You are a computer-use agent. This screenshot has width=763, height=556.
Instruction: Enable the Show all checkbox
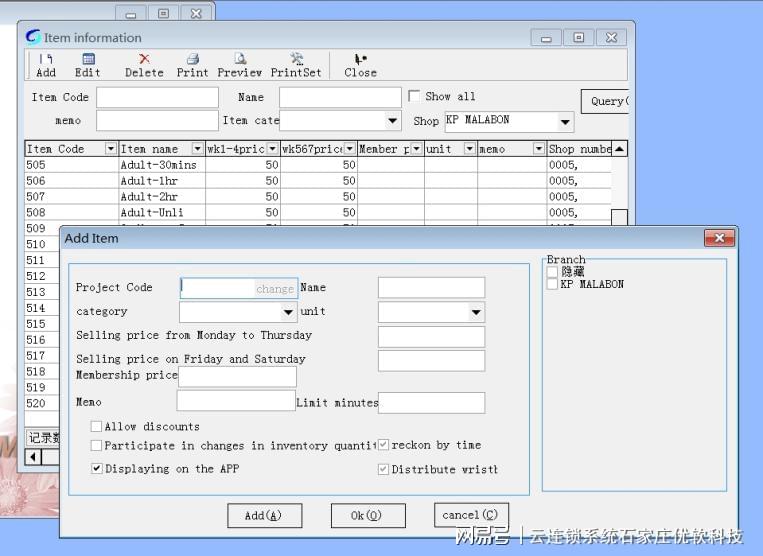414,97
